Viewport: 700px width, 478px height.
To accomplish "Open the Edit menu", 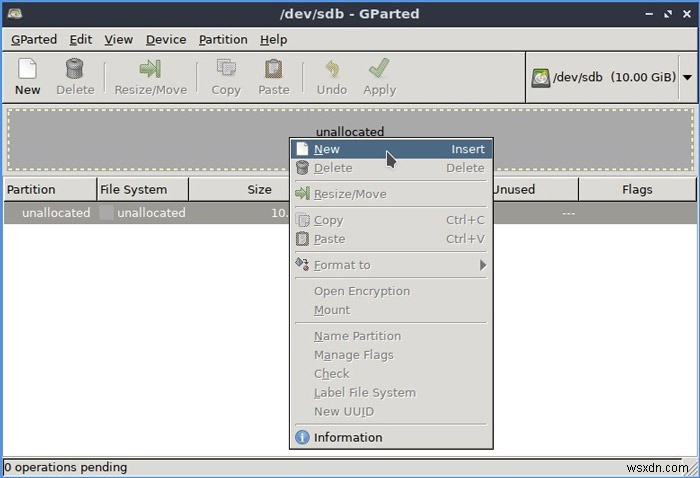I will point(81,40).
